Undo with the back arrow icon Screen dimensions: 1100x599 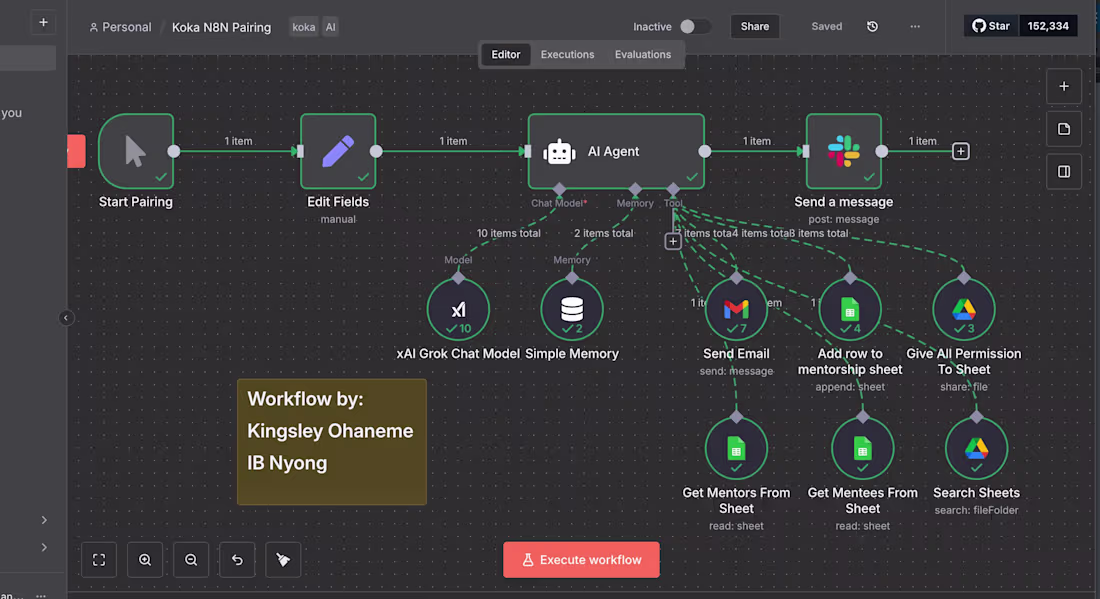point(236,559)
